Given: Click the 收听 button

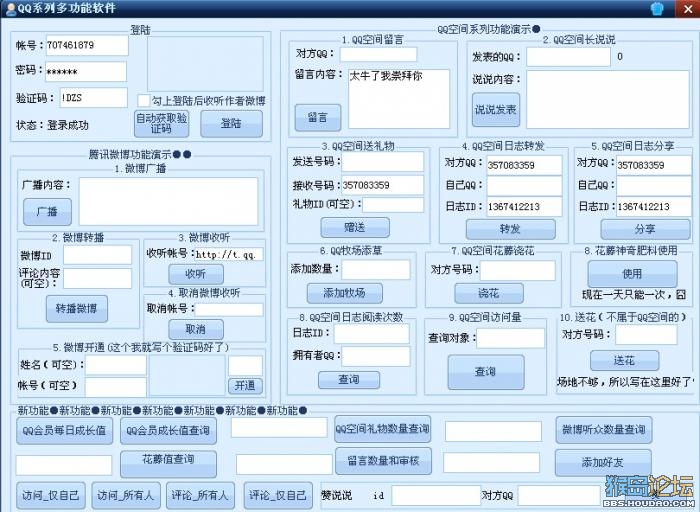Looking at the screenshot, I should (x=196, y=274).
